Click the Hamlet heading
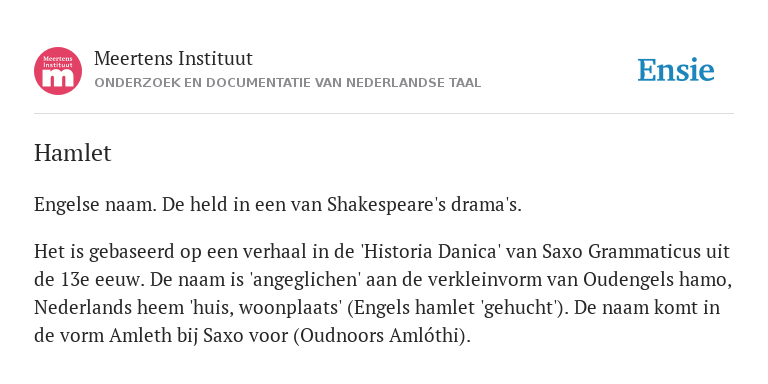Screen dimensions: 768x384 point(72,153)
